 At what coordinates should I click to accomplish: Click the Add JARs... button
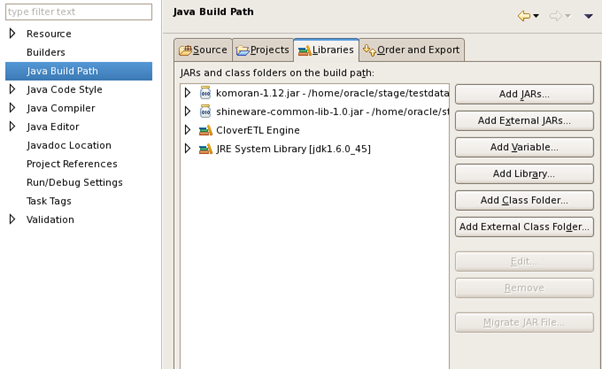click(x=524, y=94)
